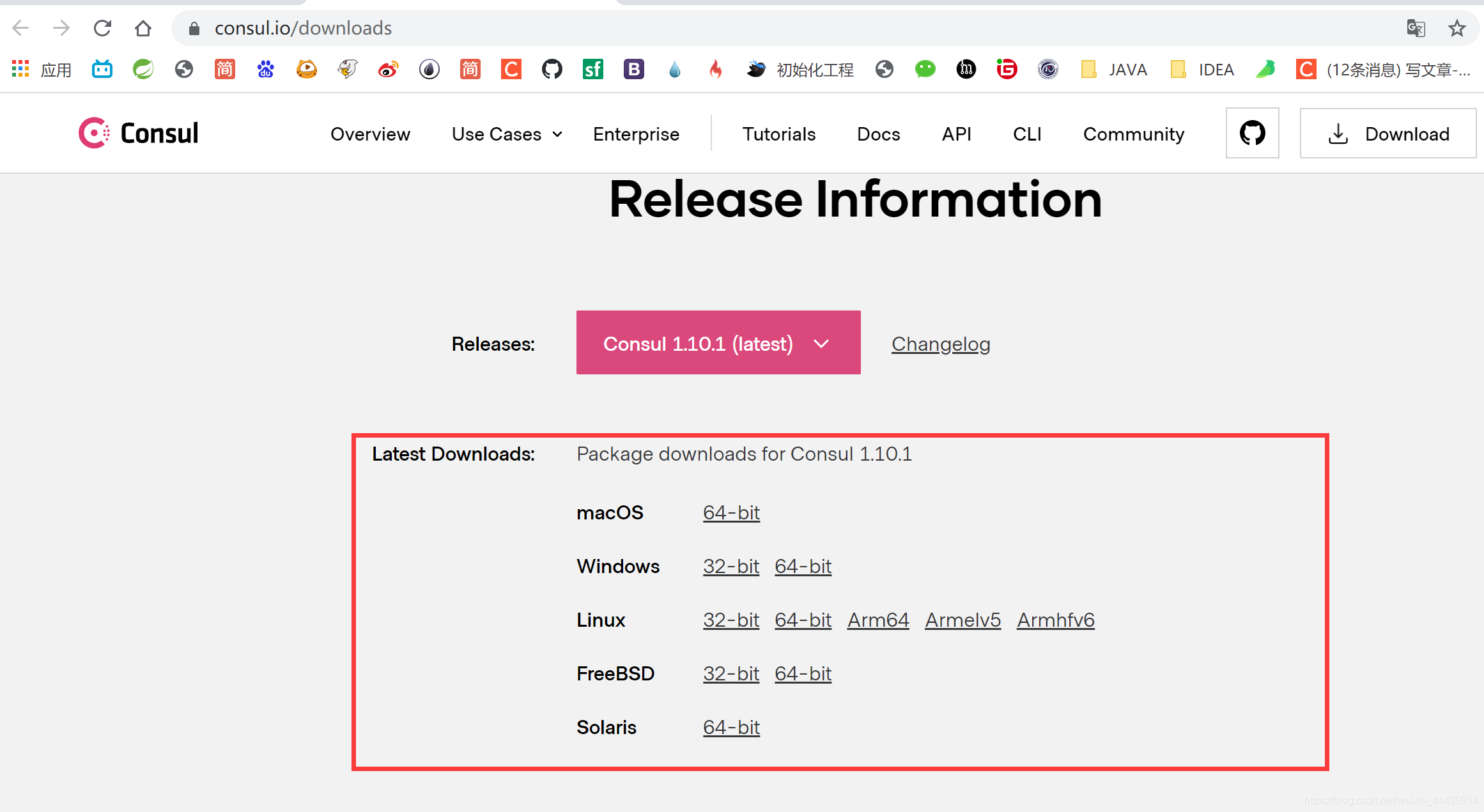Open the translate page icon in the address bar
The height and width of the screenshot is (812, 1484).
pos(1416,28)
